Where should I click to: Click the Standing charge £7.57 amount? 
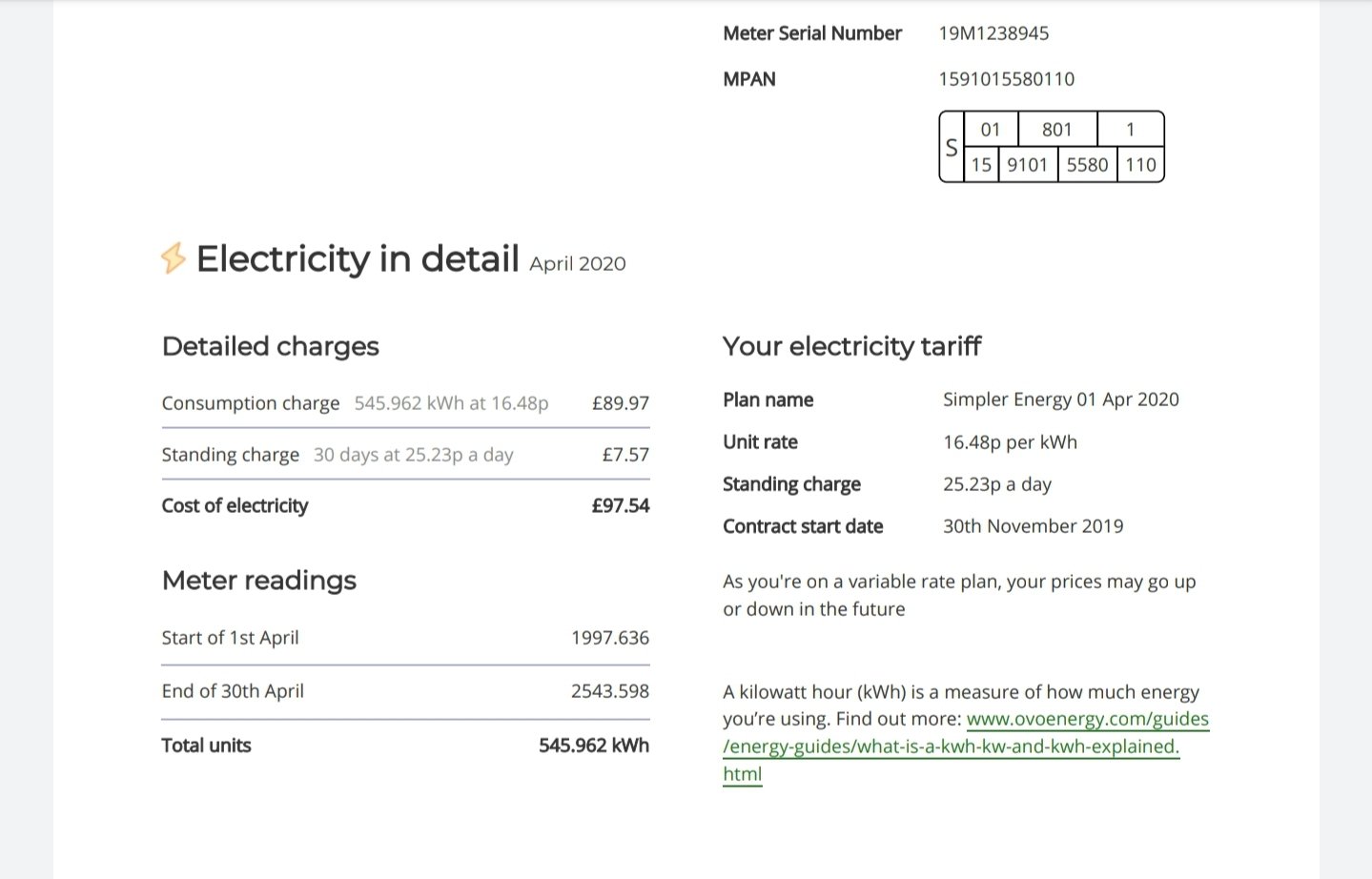pos(625,455)
